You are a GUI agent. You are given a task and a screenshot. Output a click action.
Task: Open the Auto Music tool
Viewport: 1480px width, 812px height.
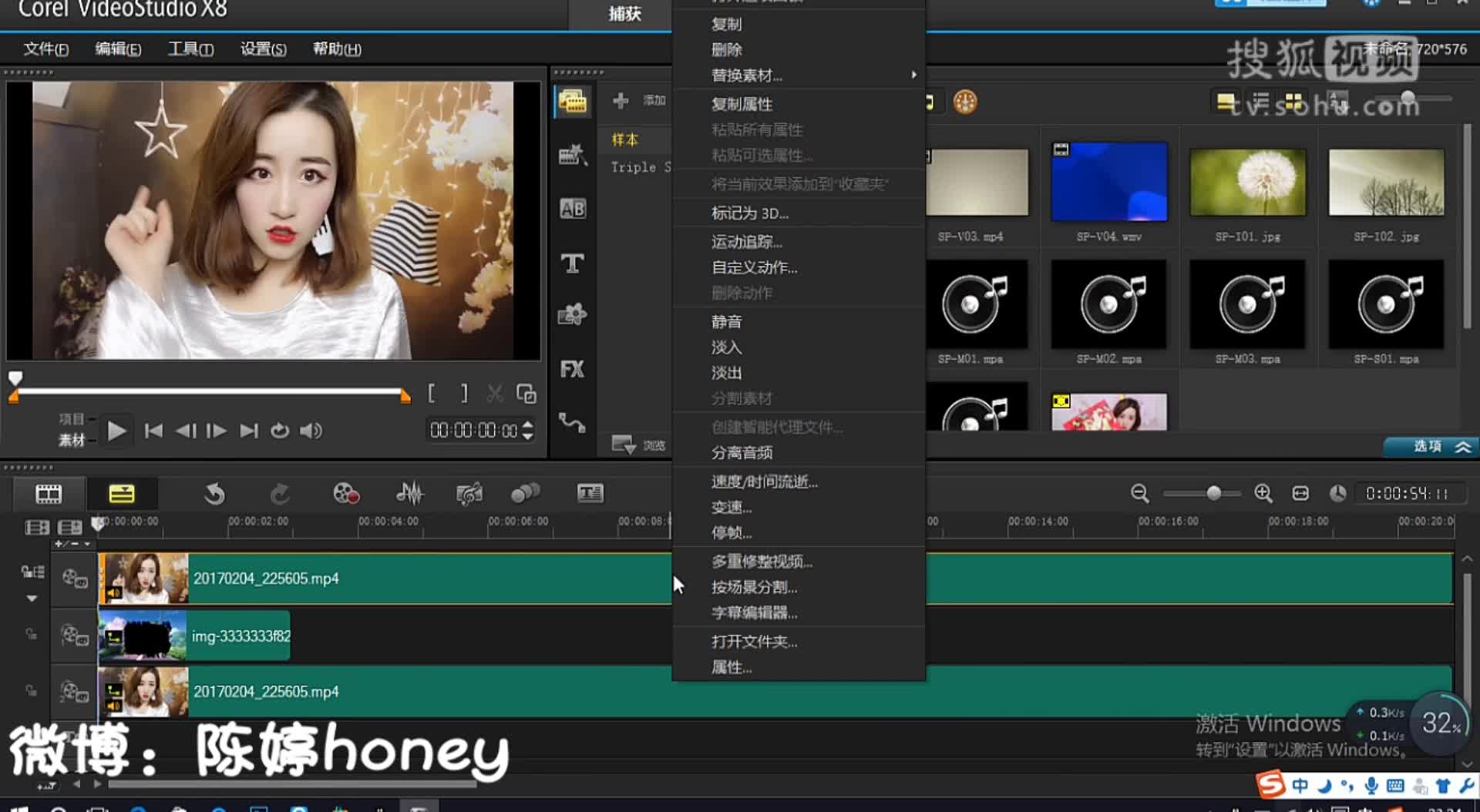[469, 494]
